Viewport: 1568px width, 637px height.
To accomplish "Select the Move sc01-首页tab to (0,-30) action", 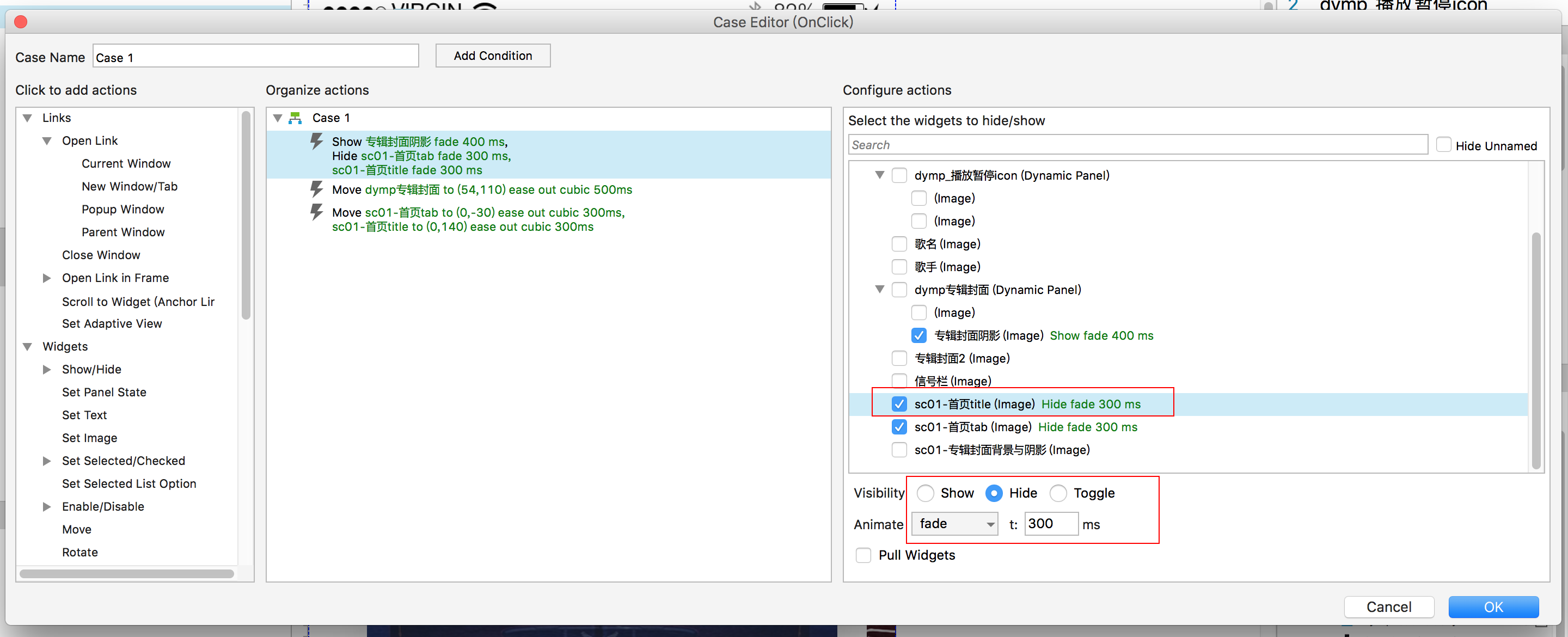I will click(x=548, y=220).
